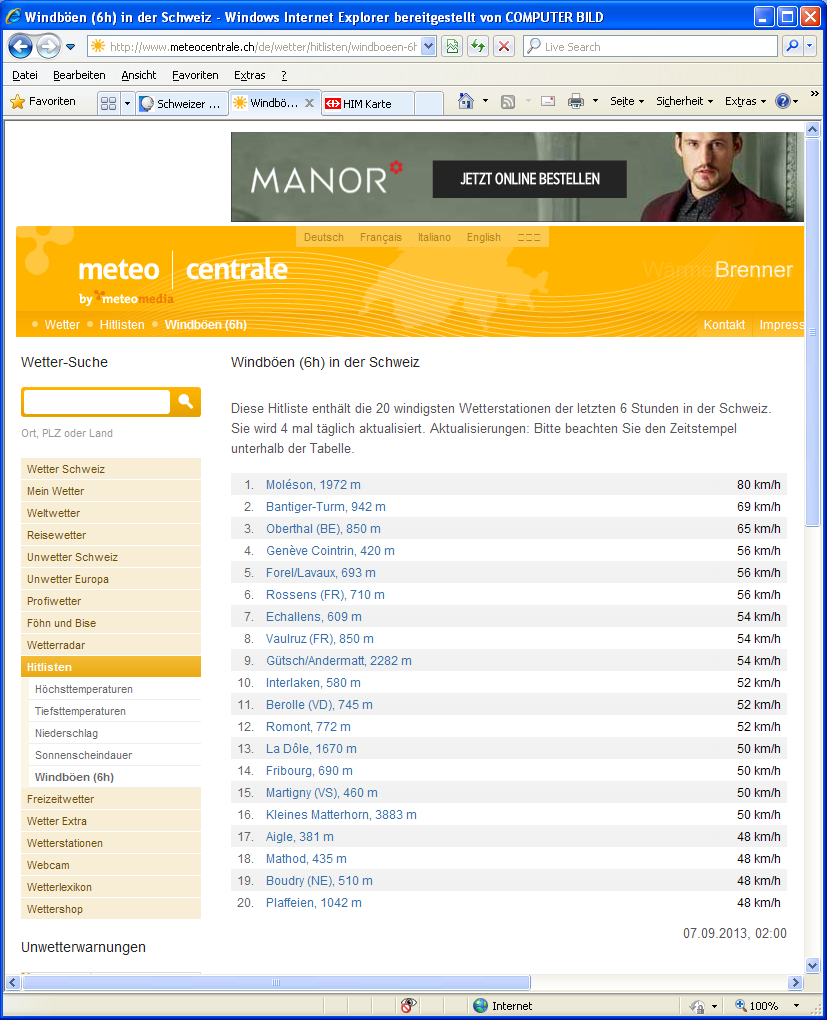Click the Quick Tabs grid icon

tap(109, 103)
